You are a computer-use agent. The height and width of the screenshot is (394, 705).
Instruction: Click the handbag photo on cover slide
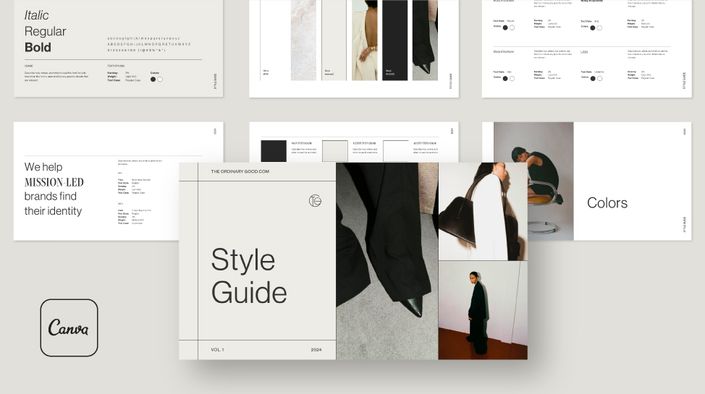click(x=483, y=211)
